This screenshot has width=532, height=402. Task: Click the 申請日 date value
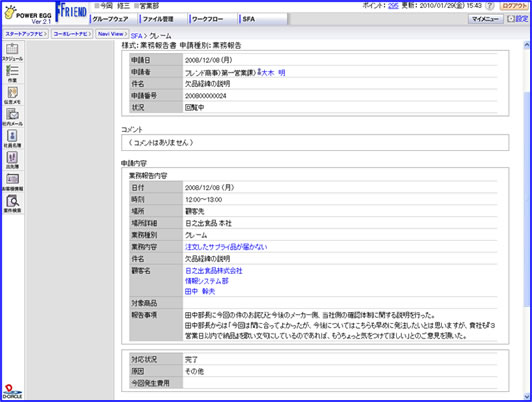(209, 60)
